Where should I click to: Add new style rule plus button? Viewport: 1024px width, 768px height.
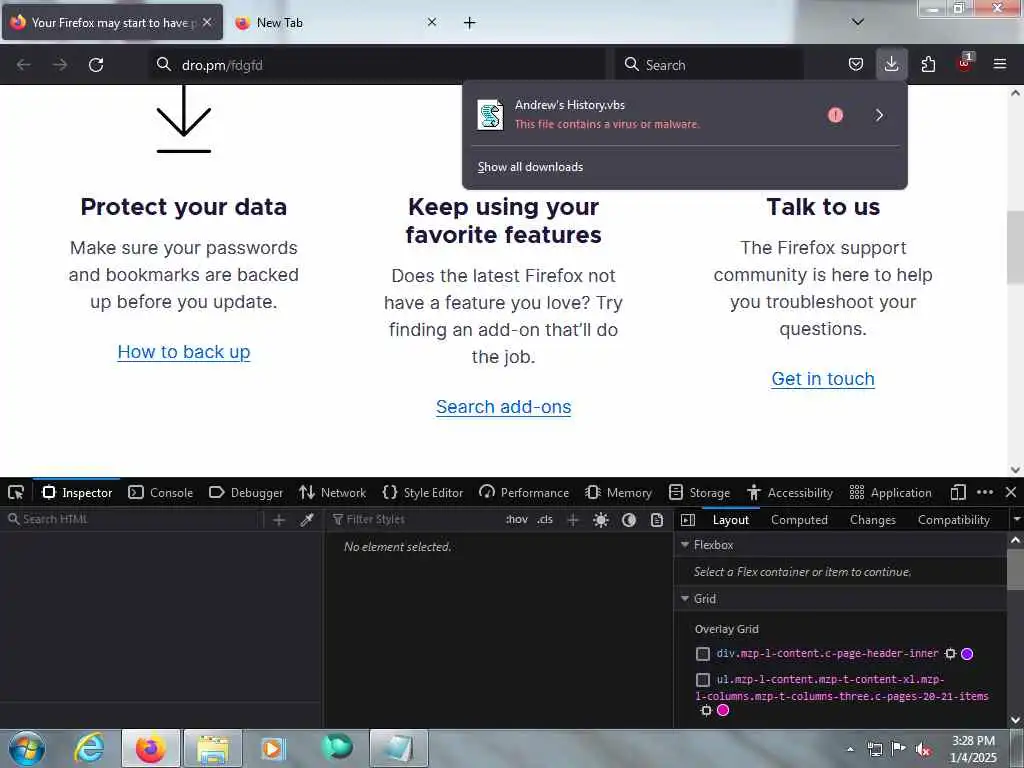pos(573,520)
